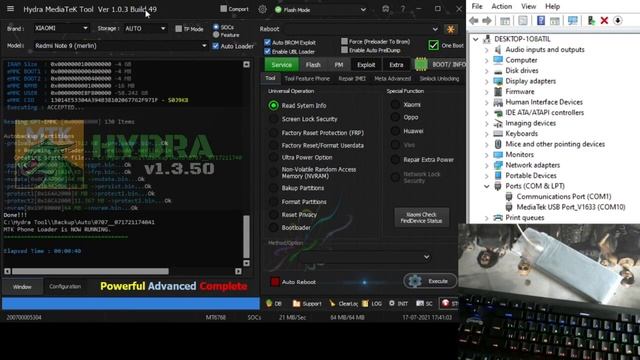Click the show/hide console tree icon

[x=505, y=20]
